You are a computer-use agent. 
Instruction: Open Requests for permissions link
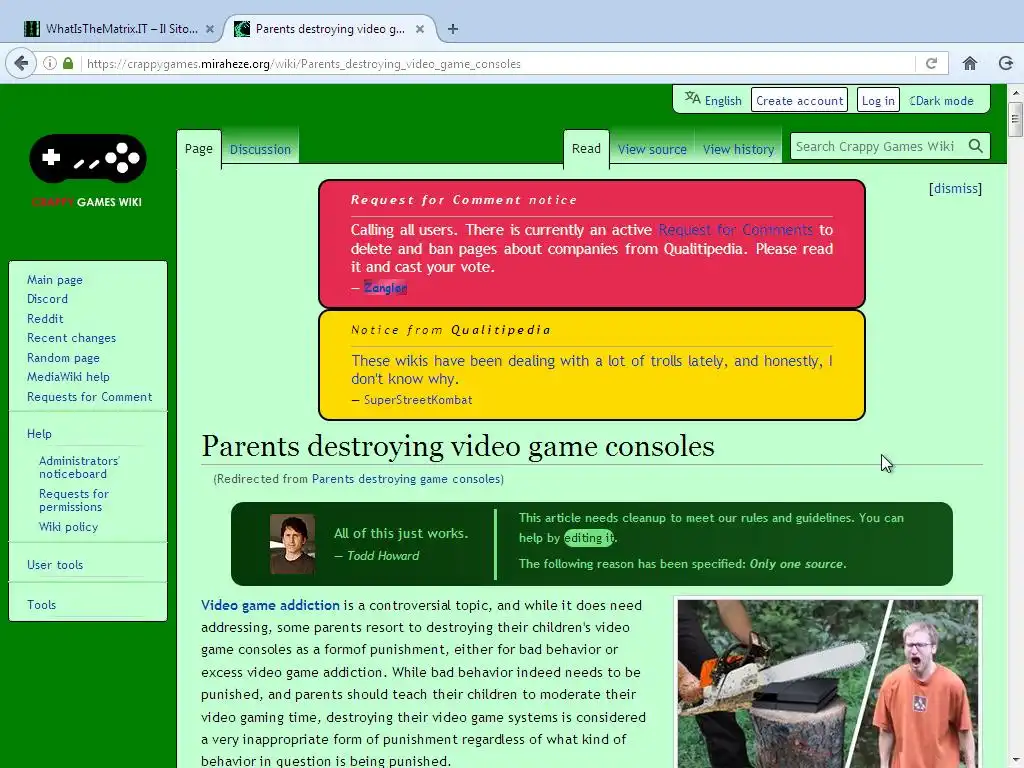pyautogui.click(x=74, y=500)
